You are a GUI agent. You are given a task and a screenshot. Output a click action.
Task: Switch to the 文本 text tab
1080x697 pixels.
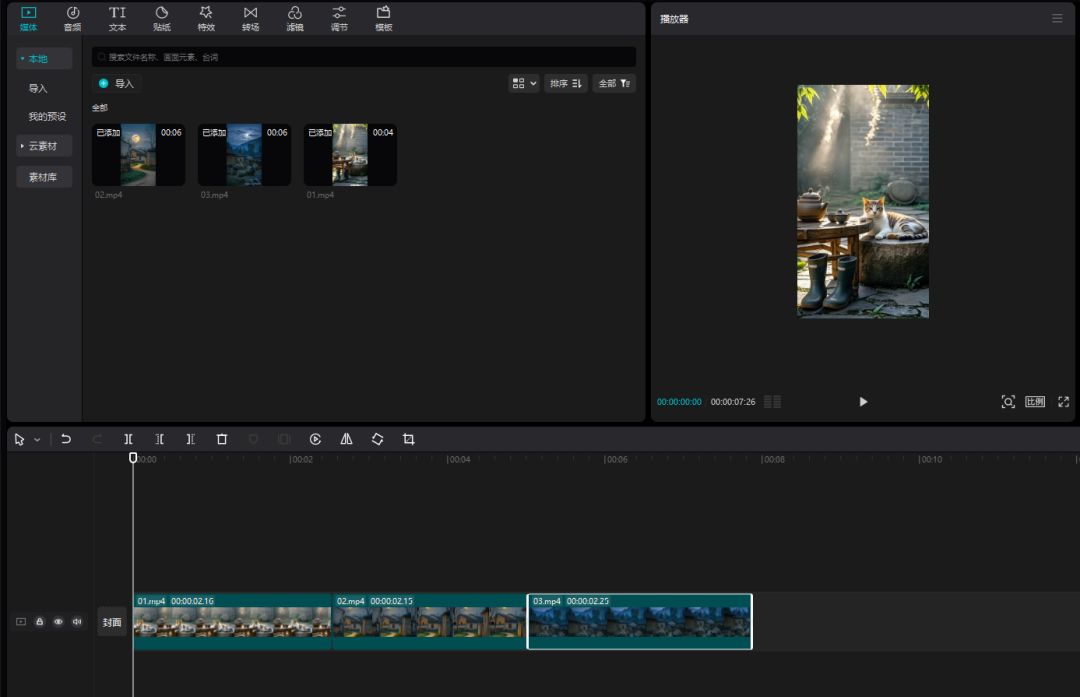[117, 18]
